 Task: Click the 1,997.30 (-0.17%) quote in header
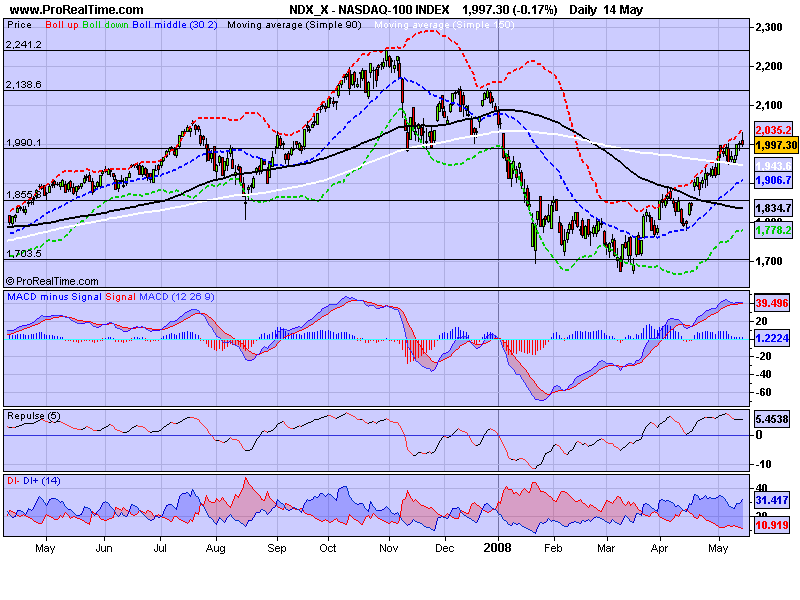click(510, 10)
